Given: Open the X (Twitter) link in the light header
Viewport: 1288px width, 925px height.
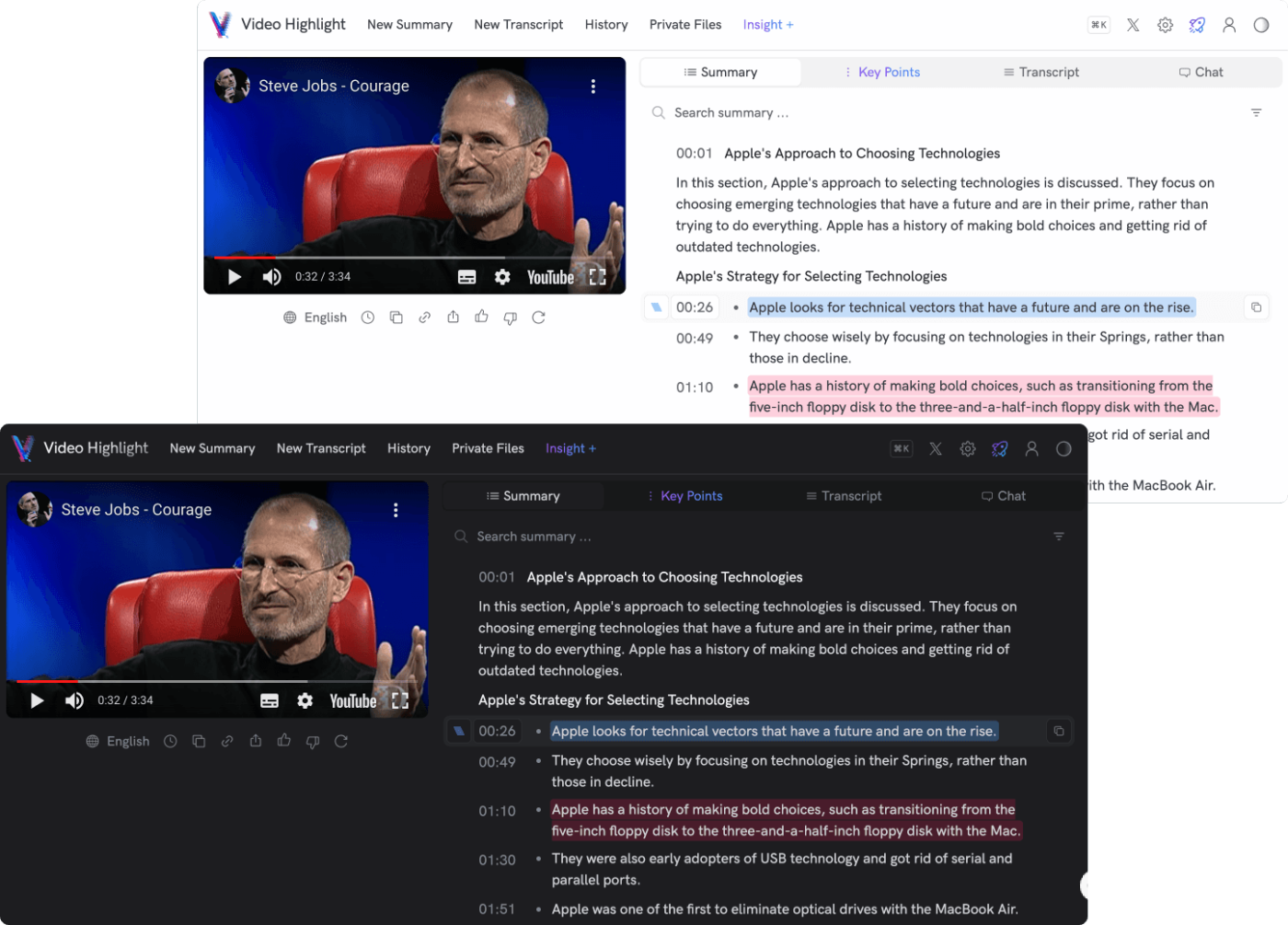Looking at the screenshot, I should (1133, 25).
